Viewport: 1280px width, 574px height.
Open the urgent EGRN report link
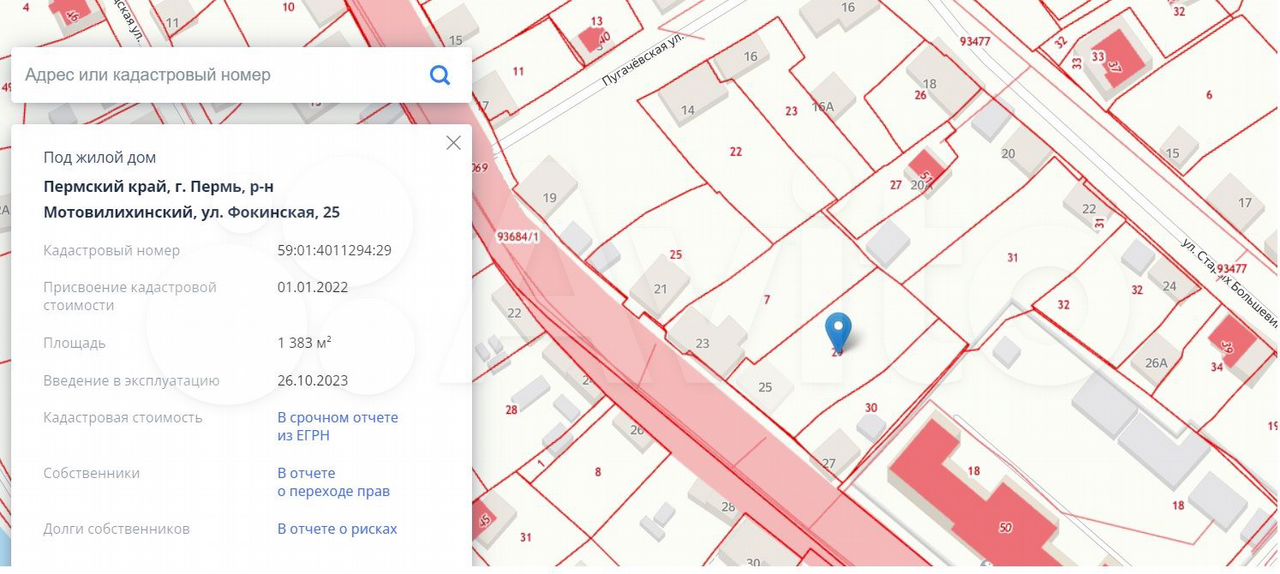pyautogui.click(x=337, y=426)
